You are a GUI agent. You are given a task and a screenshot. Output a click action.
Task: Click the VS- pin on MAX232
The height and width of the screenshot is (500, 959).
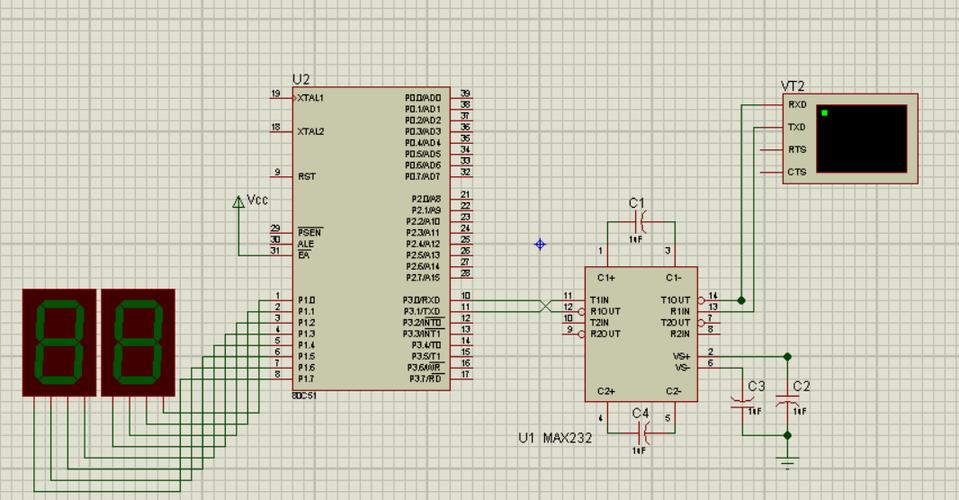pos(683,367)
